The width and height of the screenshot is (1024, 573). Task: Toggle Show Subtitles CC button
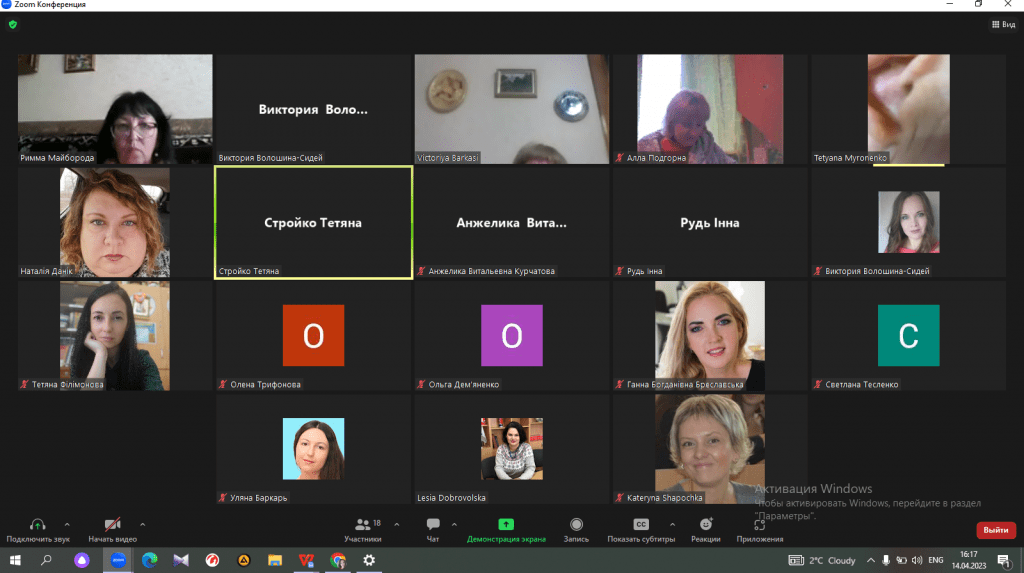[x=640, y=524]
